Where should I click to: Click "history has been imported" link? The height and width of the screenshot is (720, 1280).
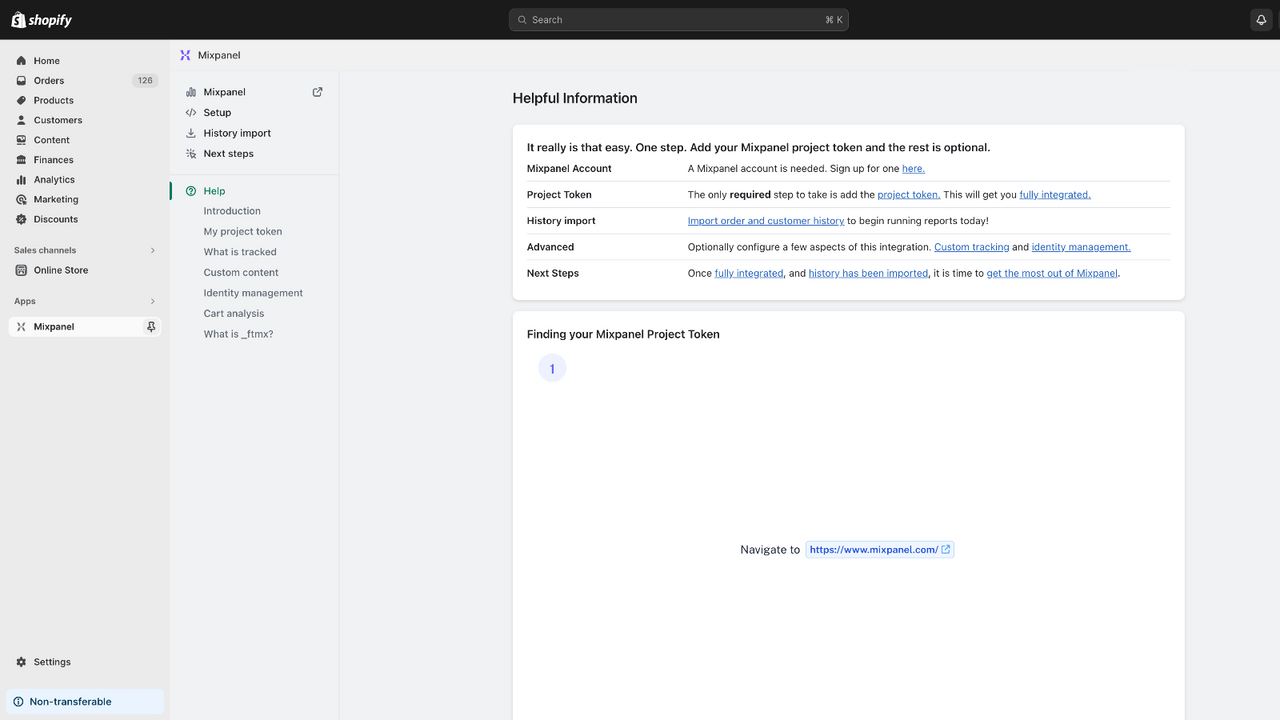868,273
